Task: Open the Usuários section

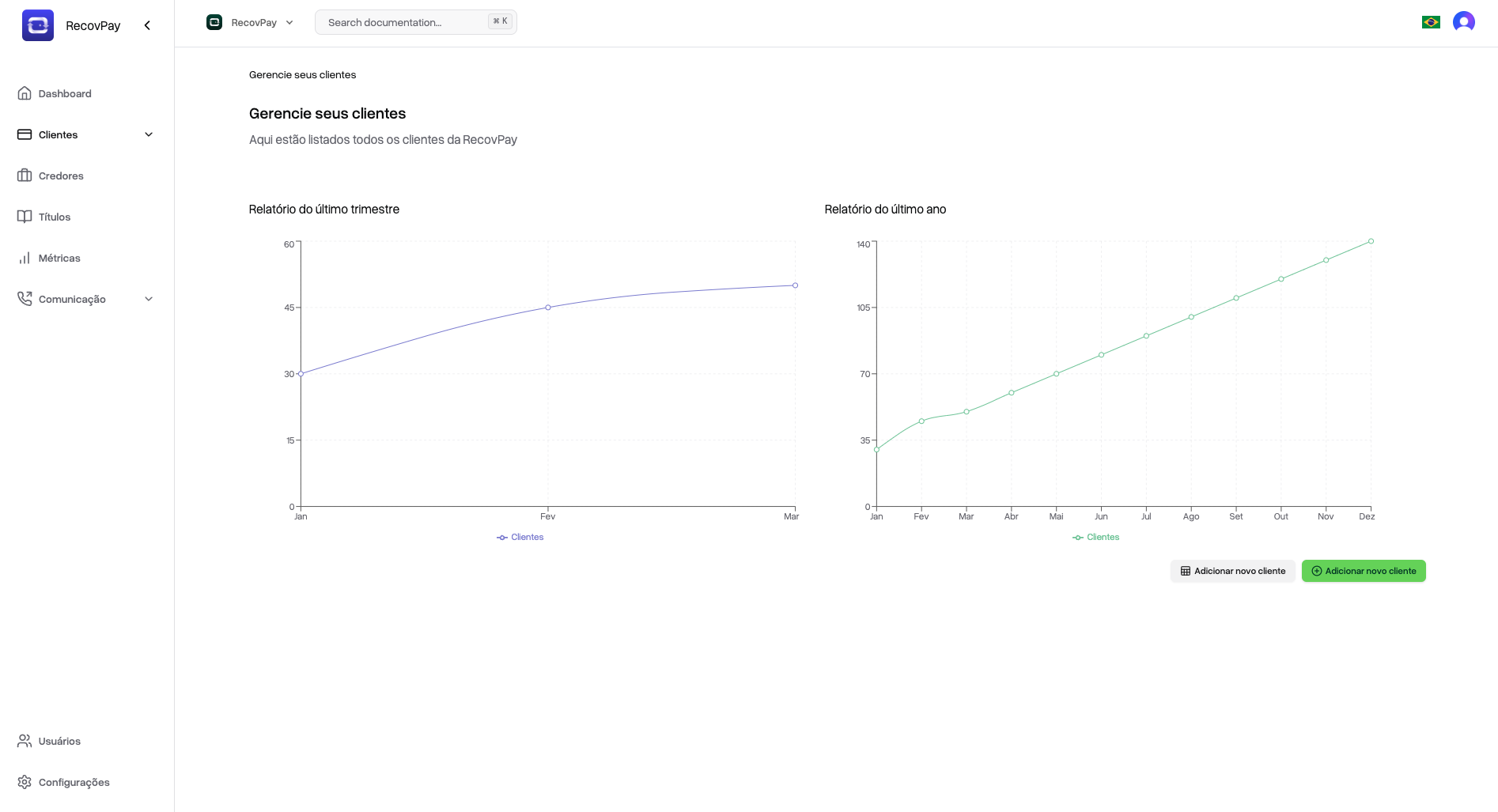Action: [x=59, y=741]
